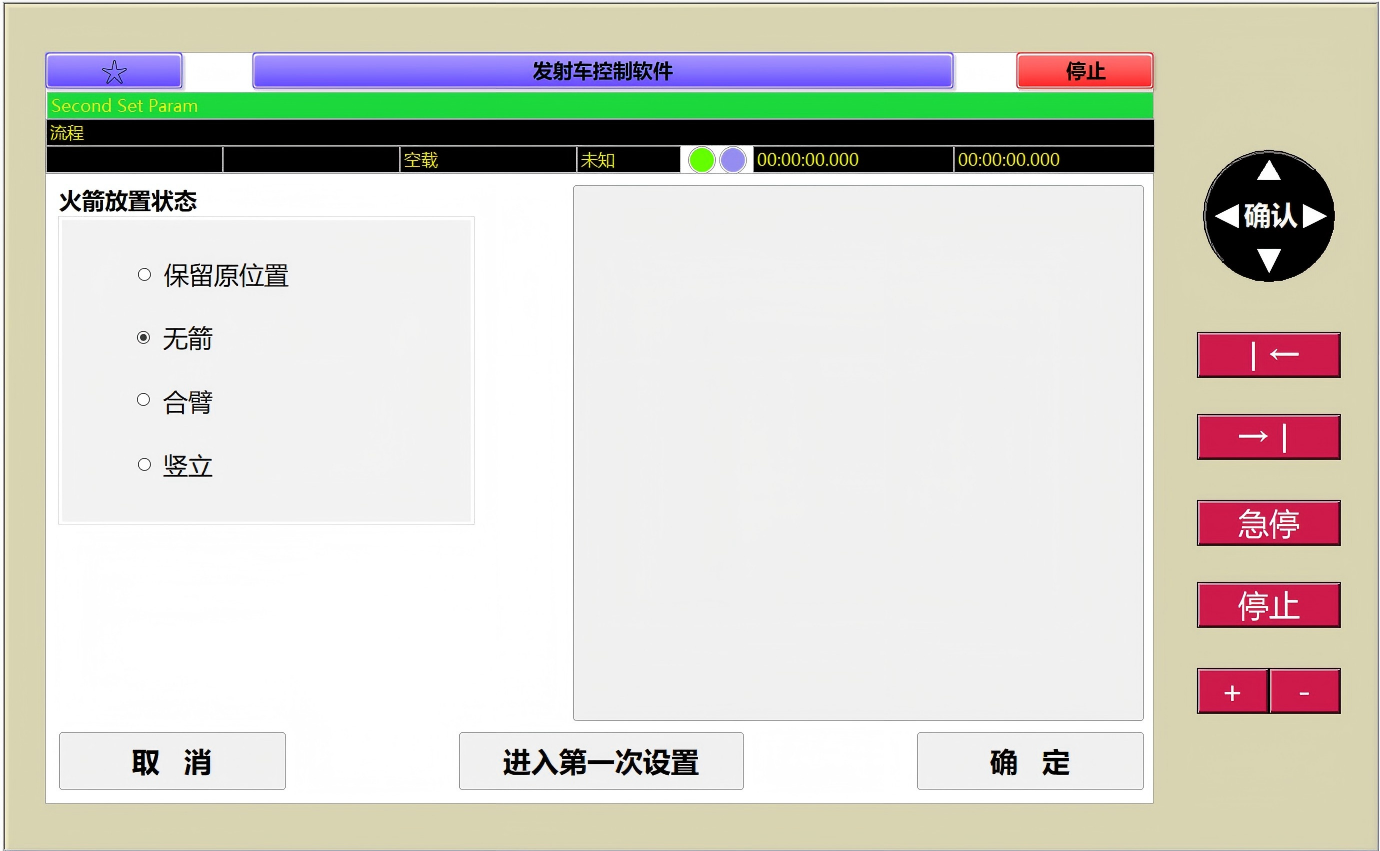This screenshot has width=1380, height=851.
Task: Click the |← back-tab red button
Action: [1268, 355]
